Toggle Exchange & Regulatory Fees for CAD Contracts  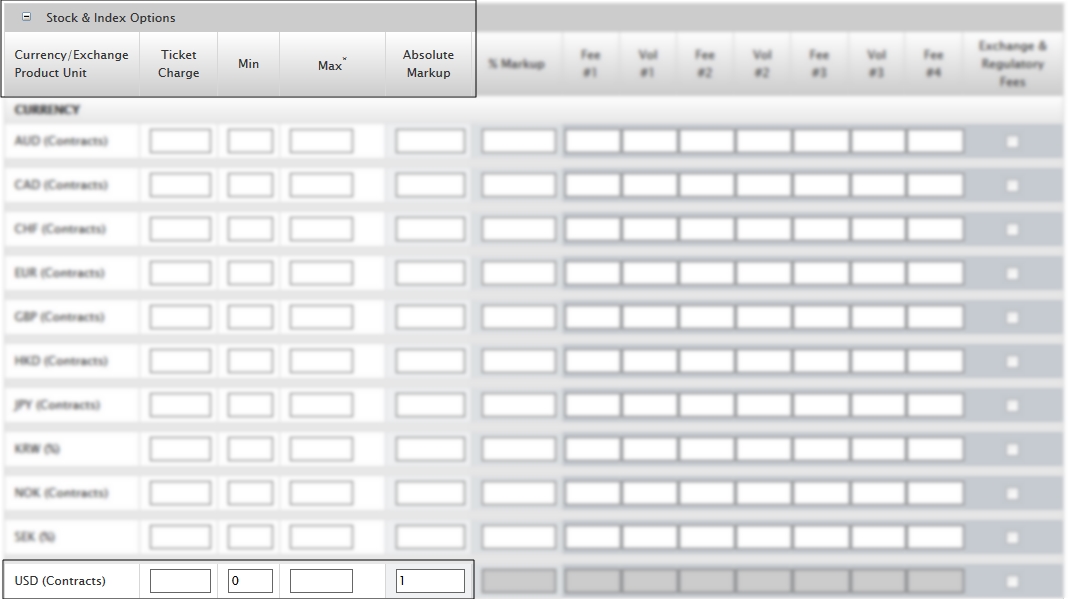pyautogui.click(x=1013, y=184)
